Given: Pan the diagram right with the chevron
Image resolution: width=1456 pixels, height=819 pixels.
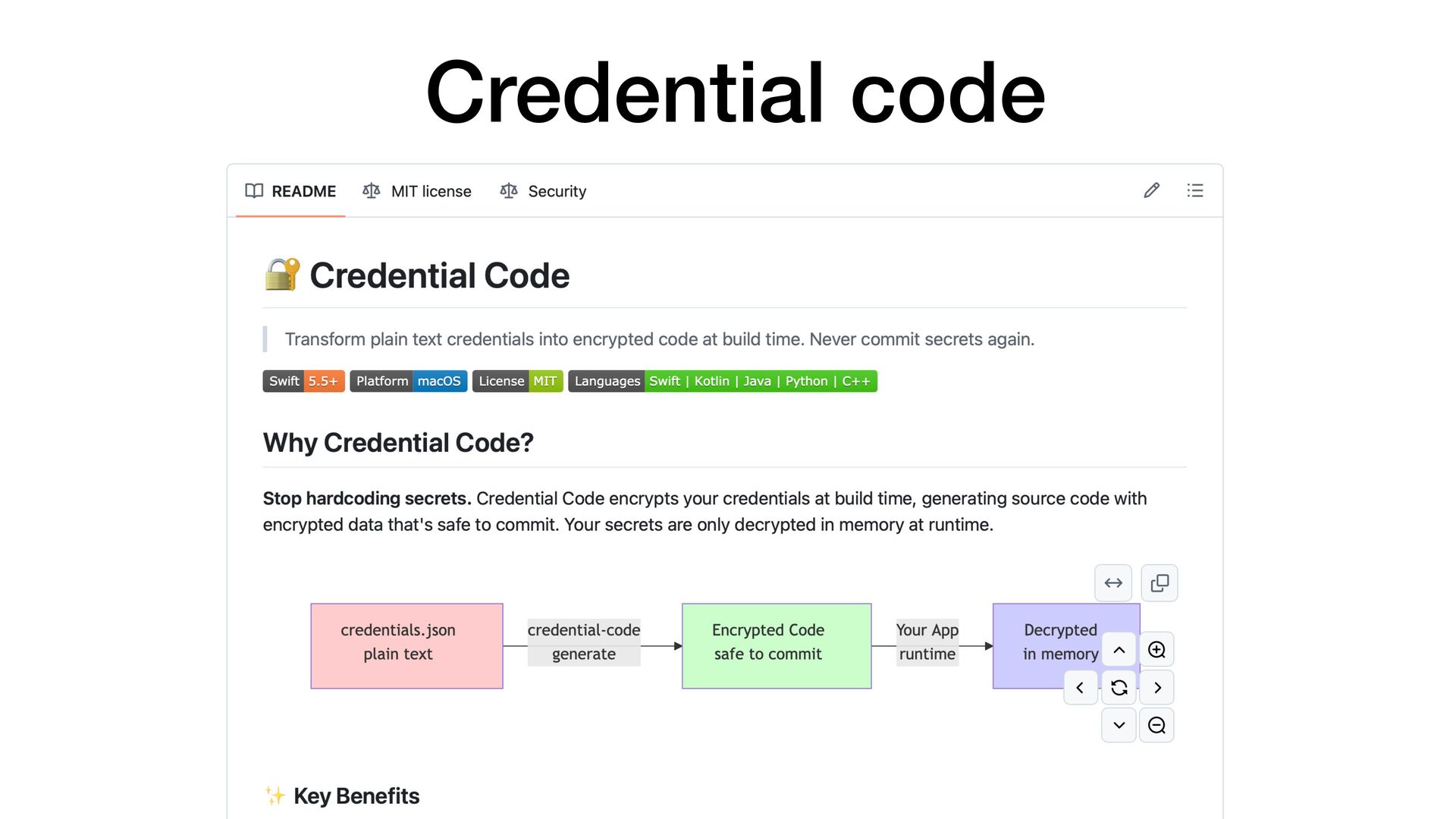Looking at the screenshot, I should tap(1157, 688).
